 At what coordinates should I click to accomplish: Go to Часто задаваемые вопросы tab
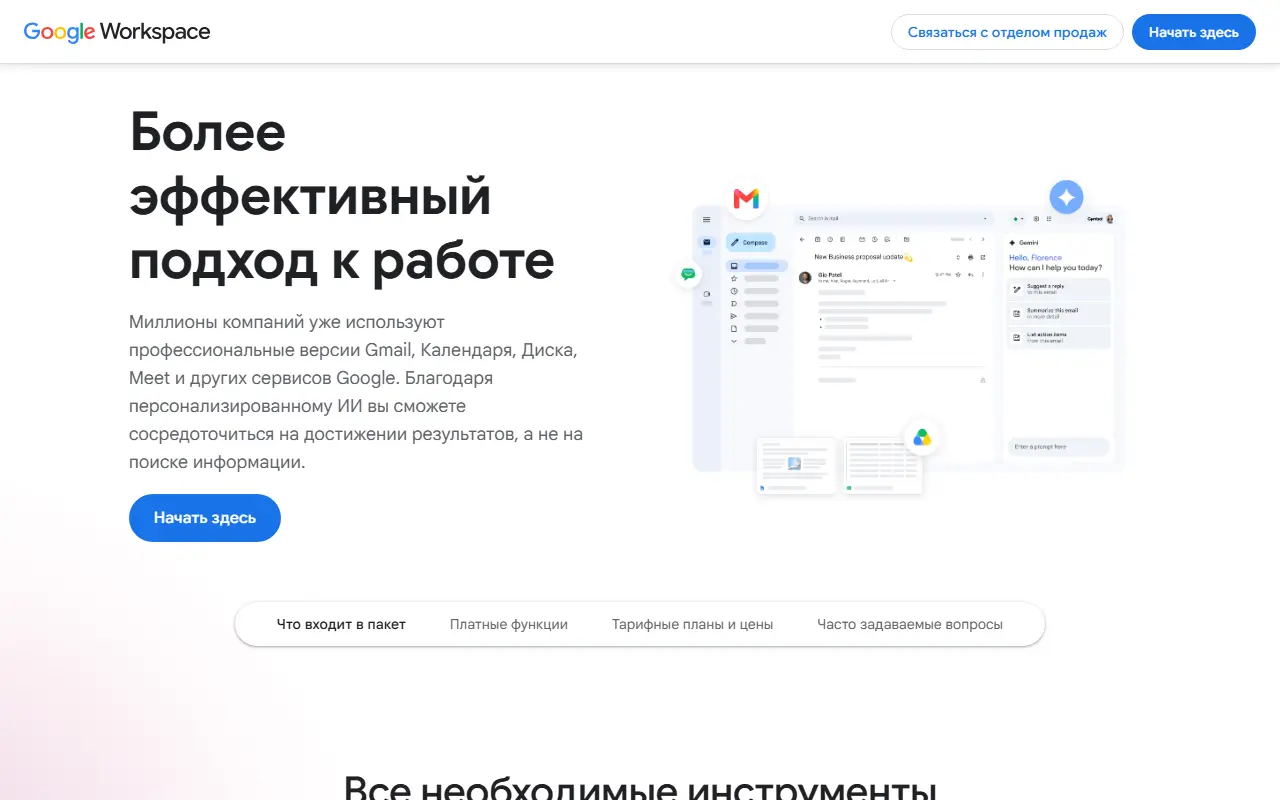click(x=910, y=624)
